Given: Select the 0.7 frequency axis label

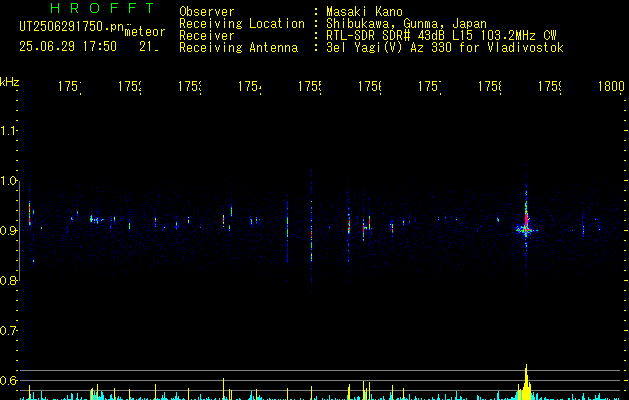Looking at the screenshot, I should click(8, 331).
